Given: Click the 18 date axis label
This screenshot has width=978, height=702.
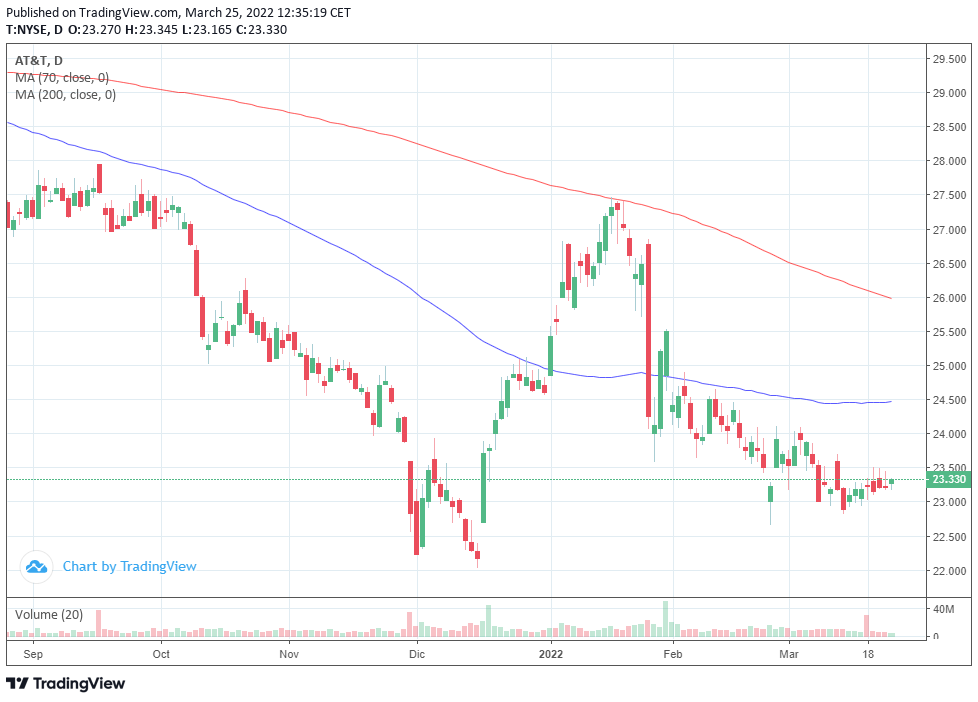Looking at the screenshot, I should tap(868, 654).
